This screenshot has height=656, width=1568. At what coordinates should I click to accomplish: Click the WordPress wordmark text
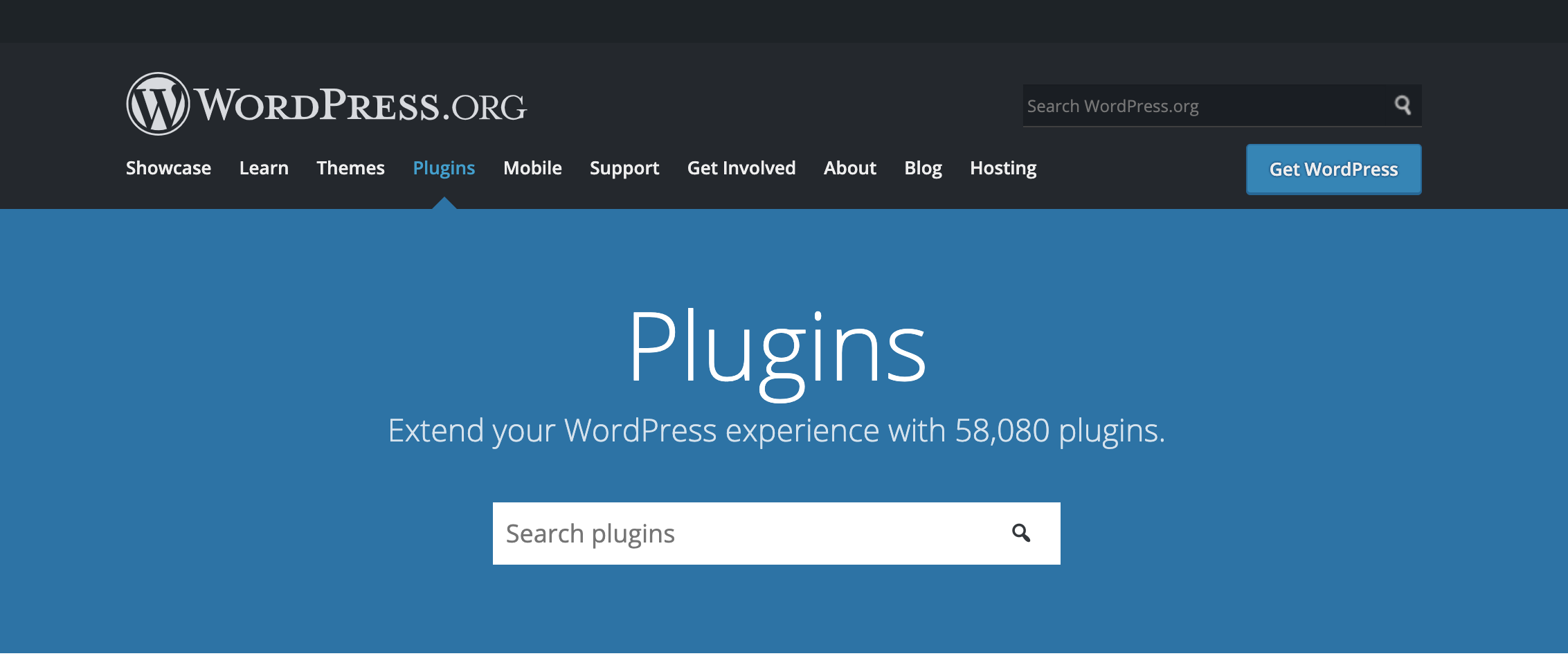pyautogui.click(x=360, y=104)
